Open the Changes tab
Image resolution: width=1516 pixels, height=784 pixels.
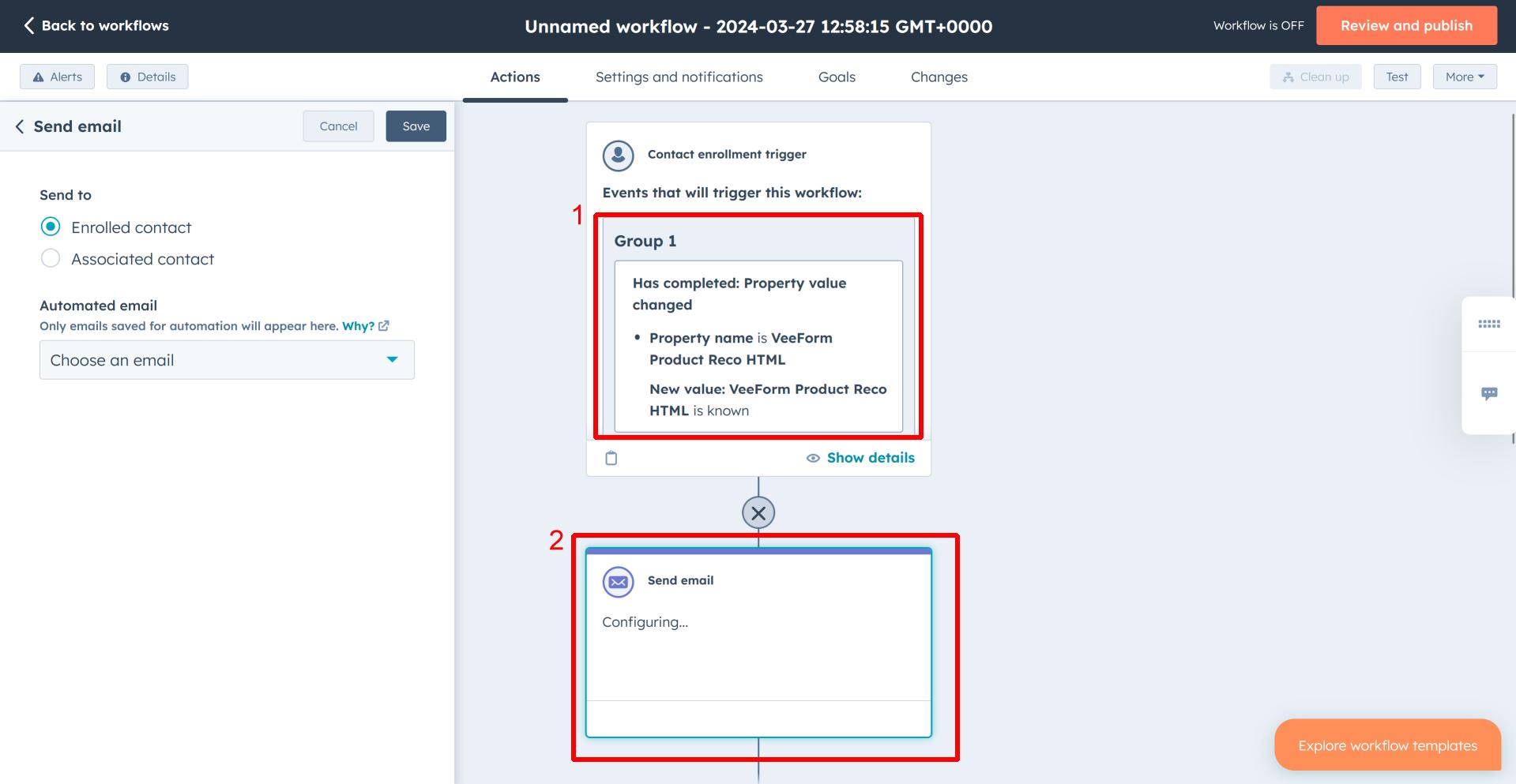click(x=939, y=77)
